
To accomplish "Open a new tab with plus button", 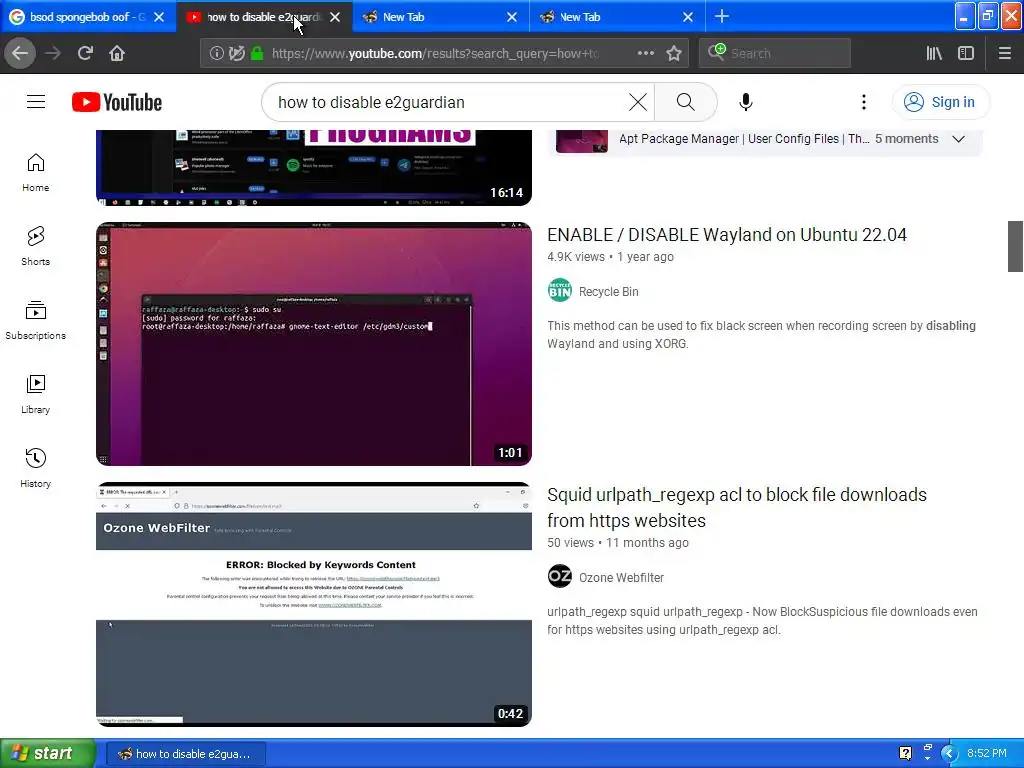I will (x=722, y=16).
